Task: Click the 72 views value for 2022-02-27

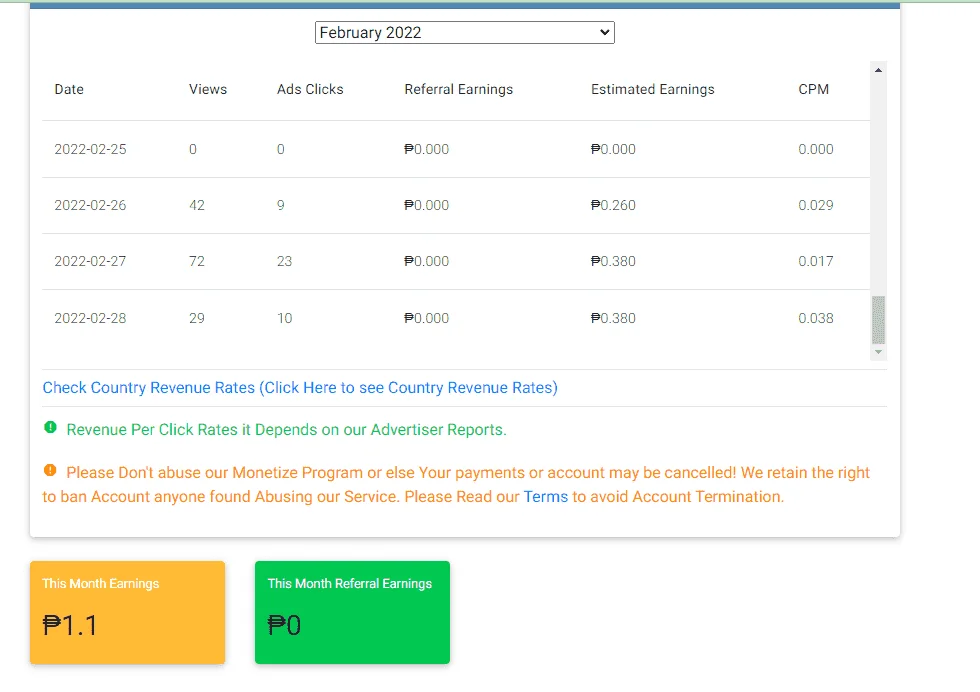Action: [197, 261]
